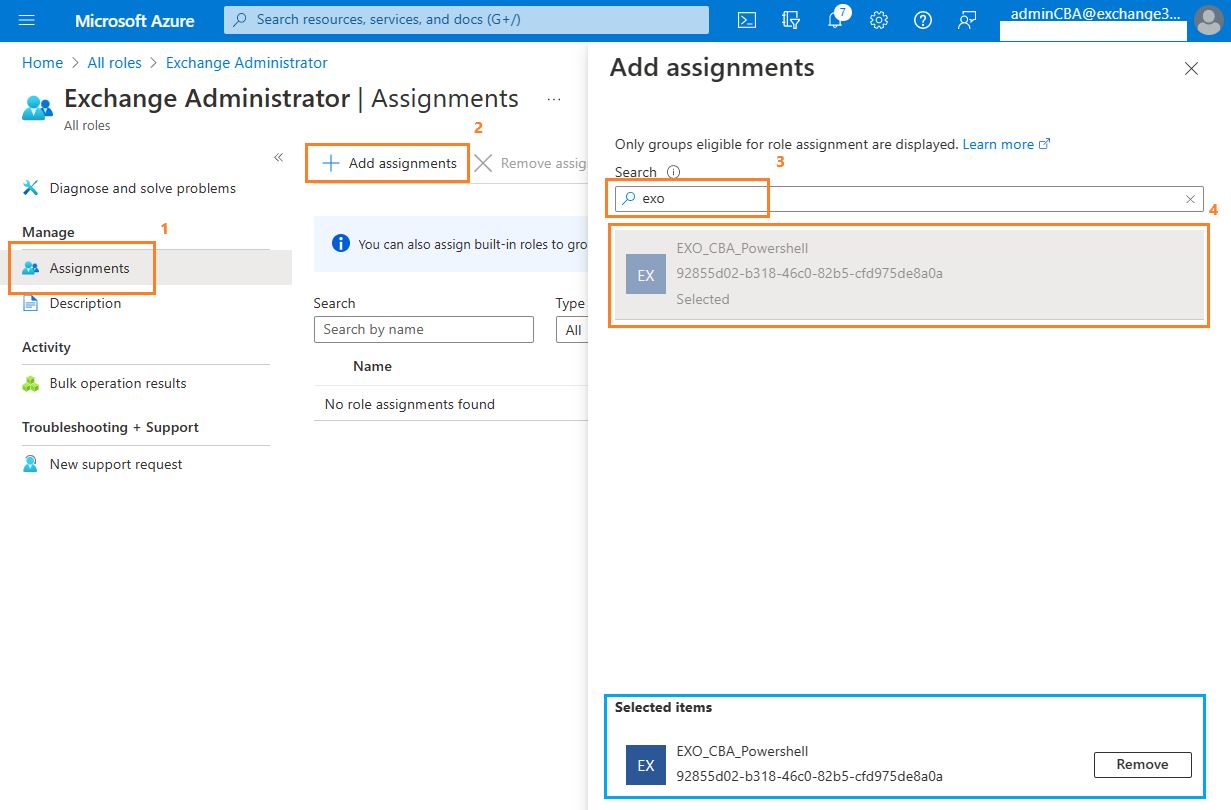Open the Help question mark icon

coord(923,20)
